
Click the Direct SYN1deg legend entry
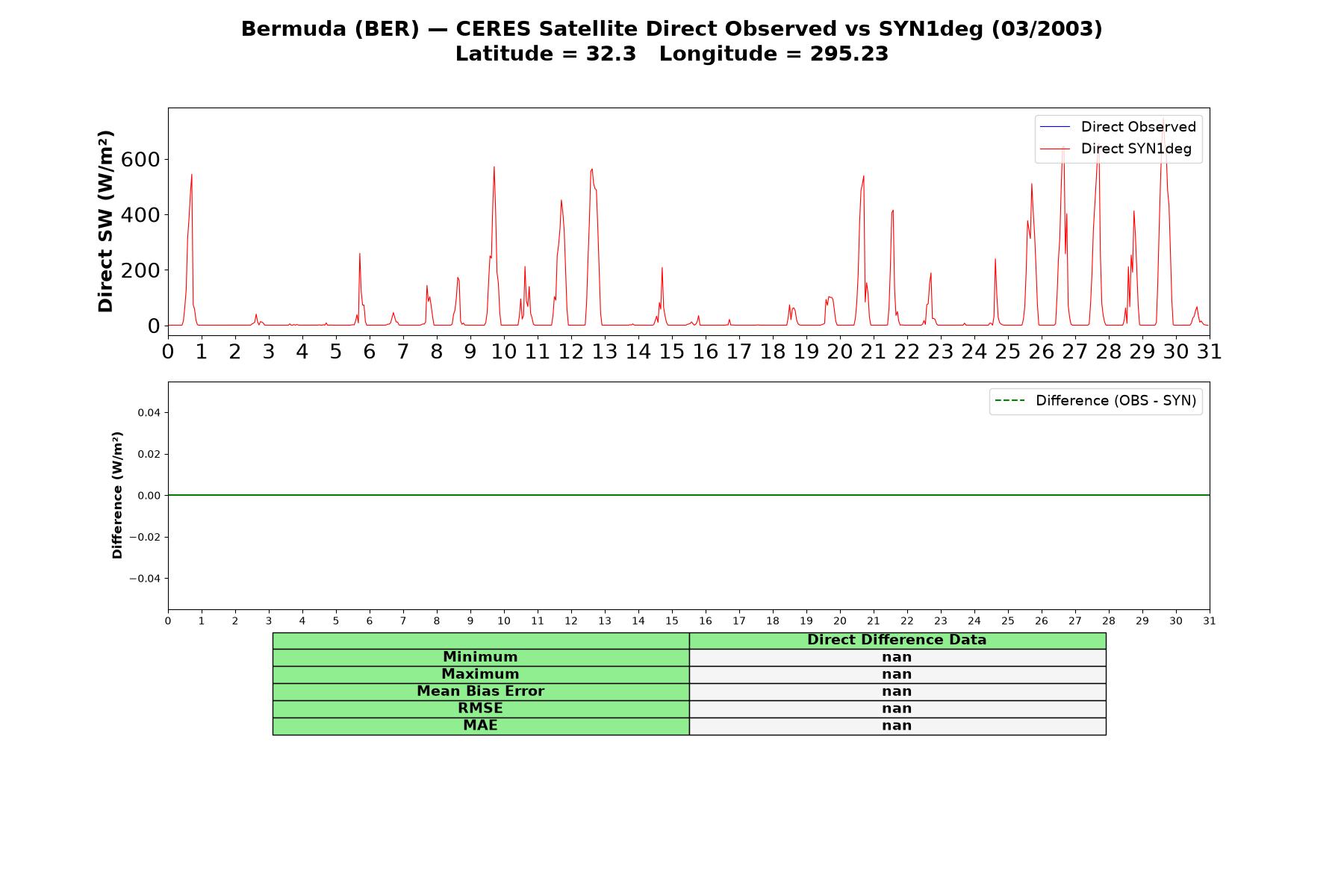[x=1116, y=149]
